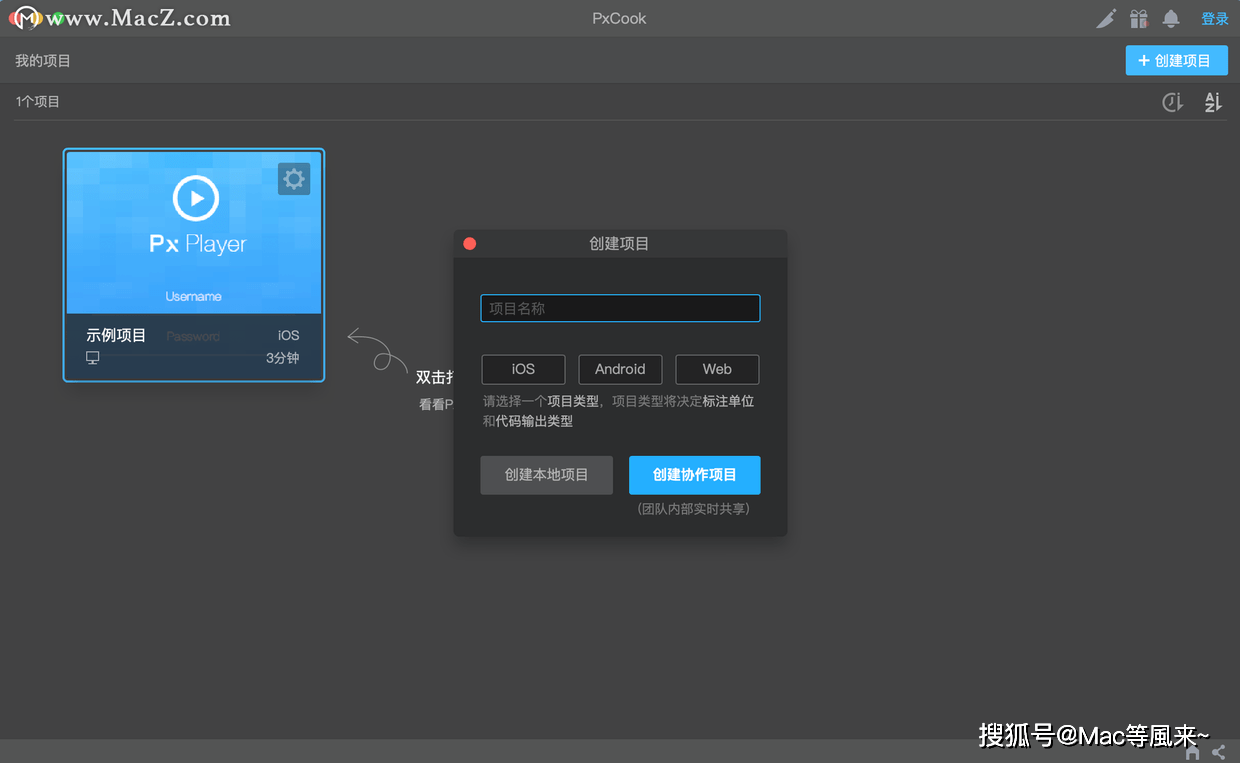Viewport: 1240px width, 763px height.
Task: Click the gift icon with red badge
Action: pyautogui.click(x=1138, y=18)
